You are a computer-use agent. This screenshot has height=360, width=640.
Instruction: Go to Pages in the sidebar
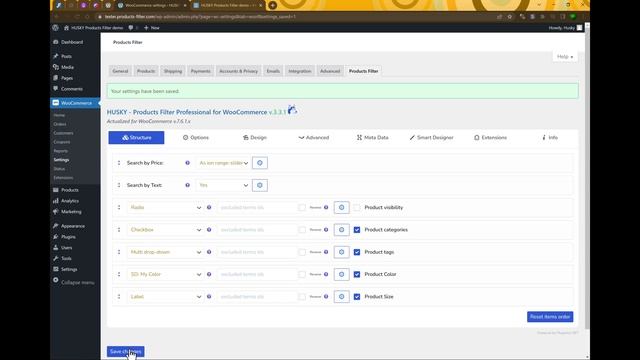pyautogui.click(x=67, y=78)
